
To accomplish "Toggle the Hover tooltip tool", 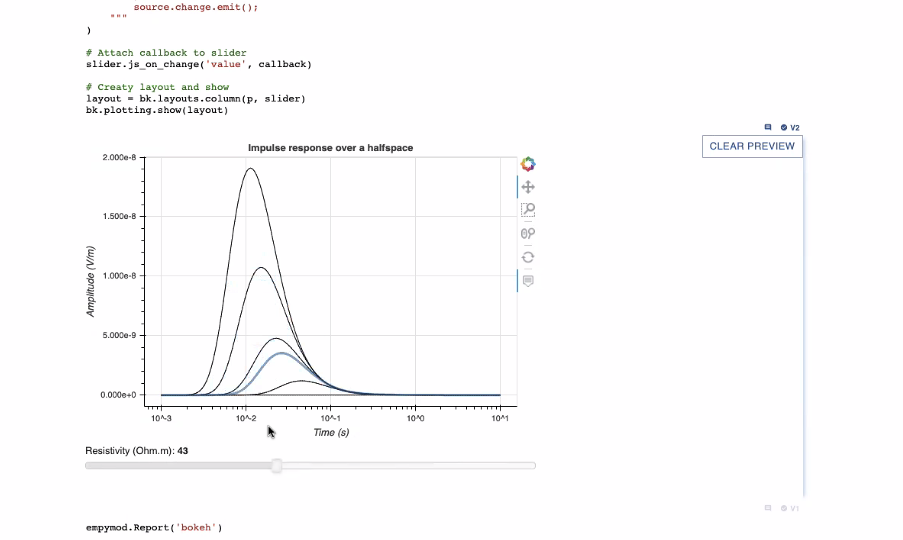I will coord(528,281).
